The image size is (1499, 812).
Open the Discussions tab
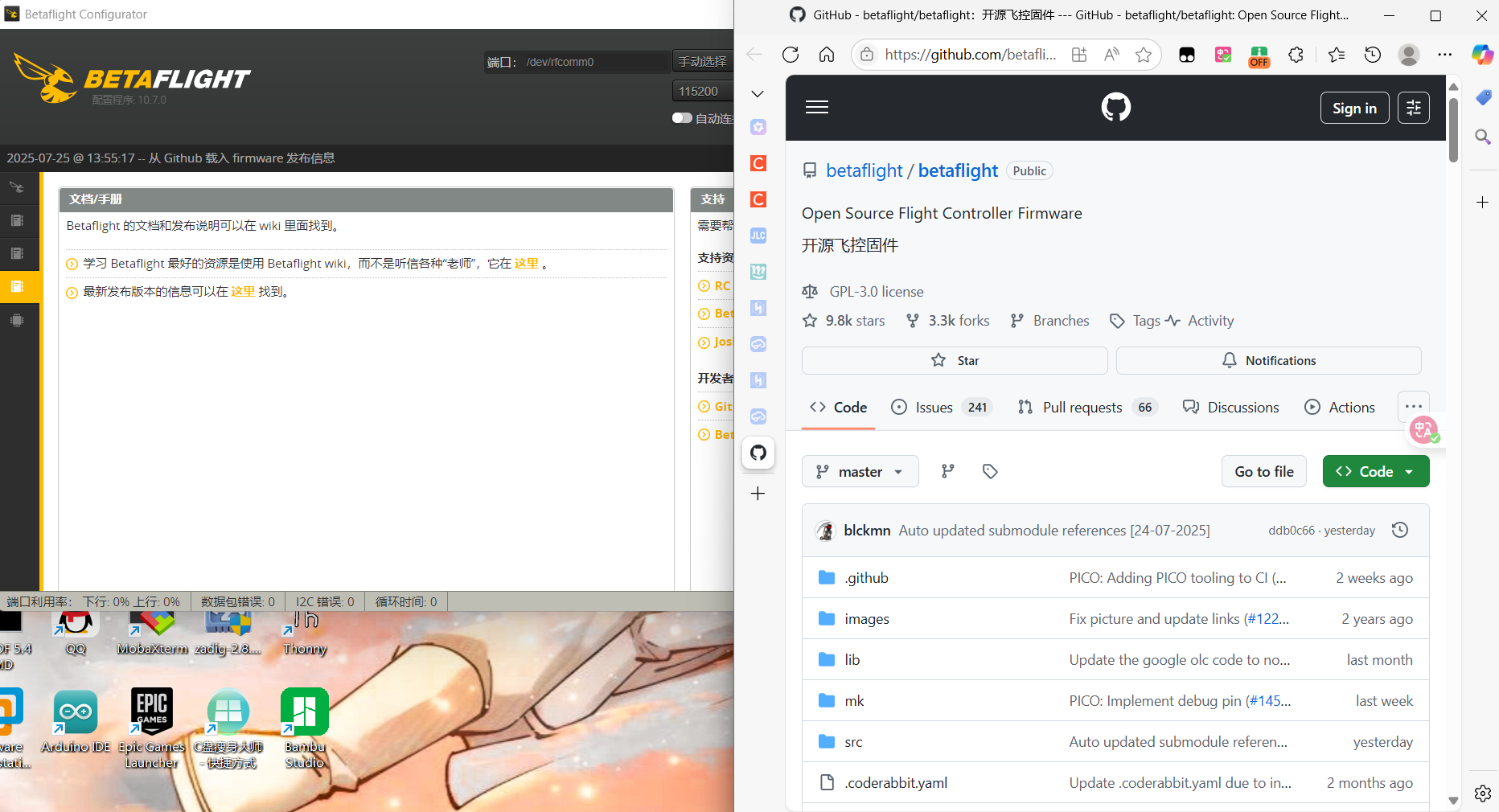pyautogui.click(x=1230, y=408)
